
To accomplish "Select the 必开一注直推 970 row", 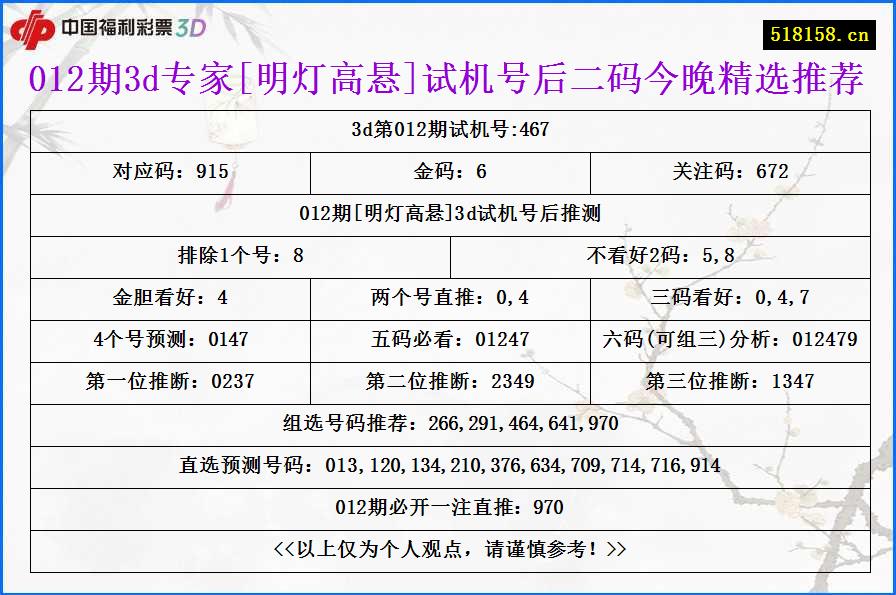I will point(448,507).
